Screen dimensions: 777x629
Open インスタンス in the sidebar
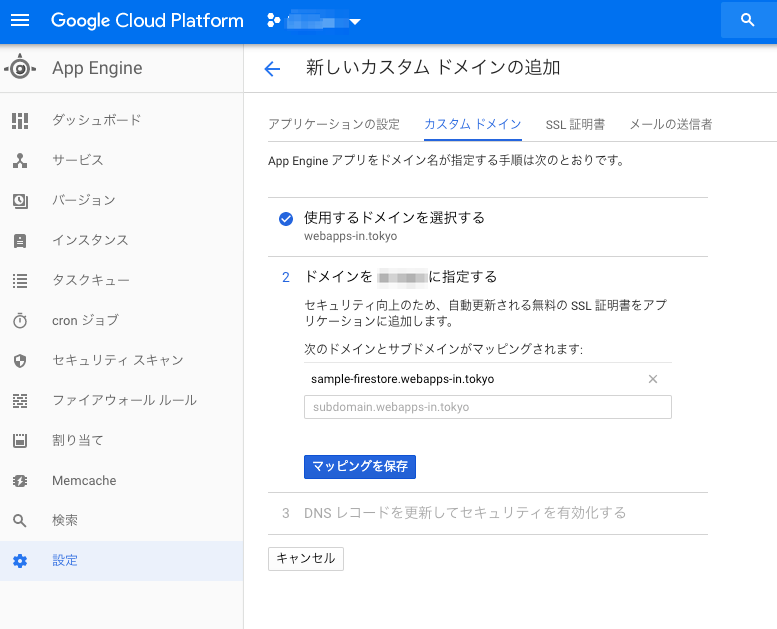point(121,241)
